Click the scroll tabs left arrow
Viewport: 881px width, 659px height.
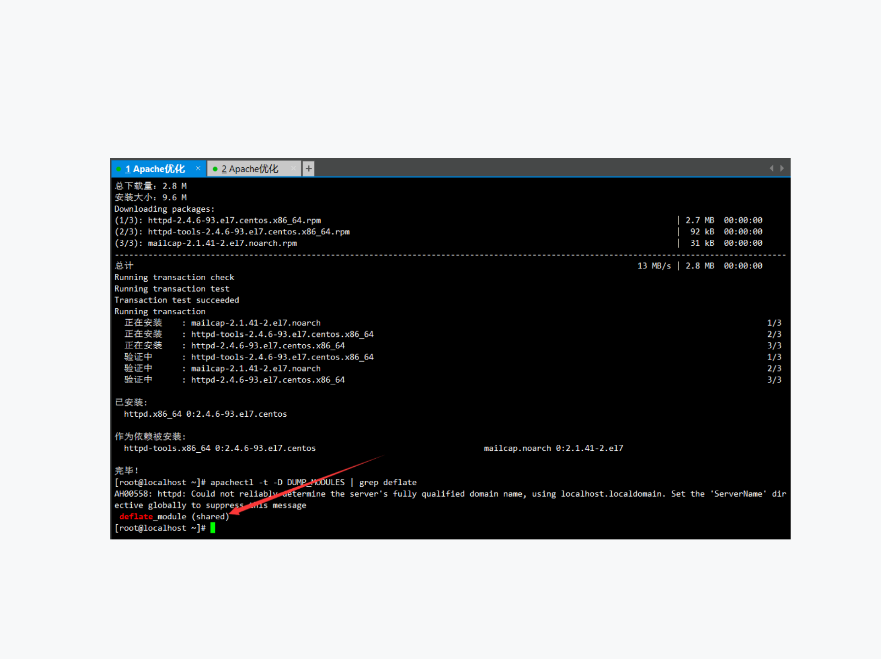(x=771, y=168)
